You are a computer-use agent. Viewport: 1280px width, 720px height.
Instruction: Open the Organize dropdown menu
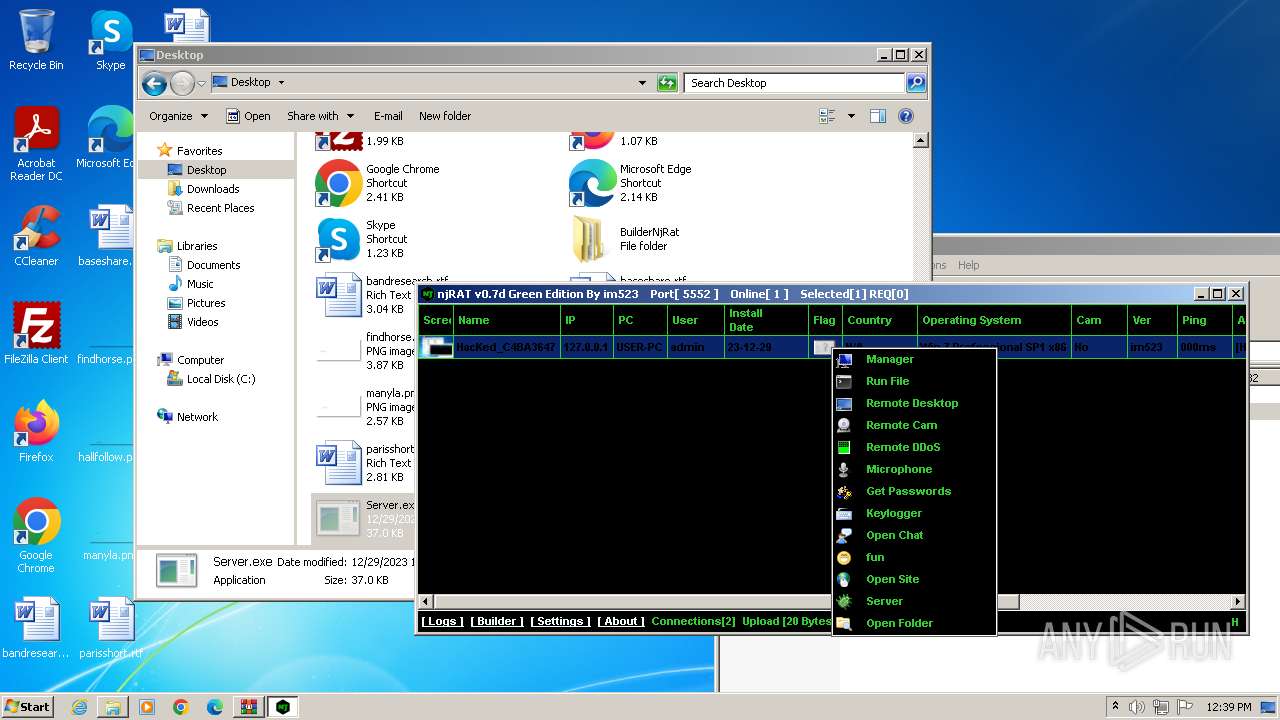click(x=178, y=116)
